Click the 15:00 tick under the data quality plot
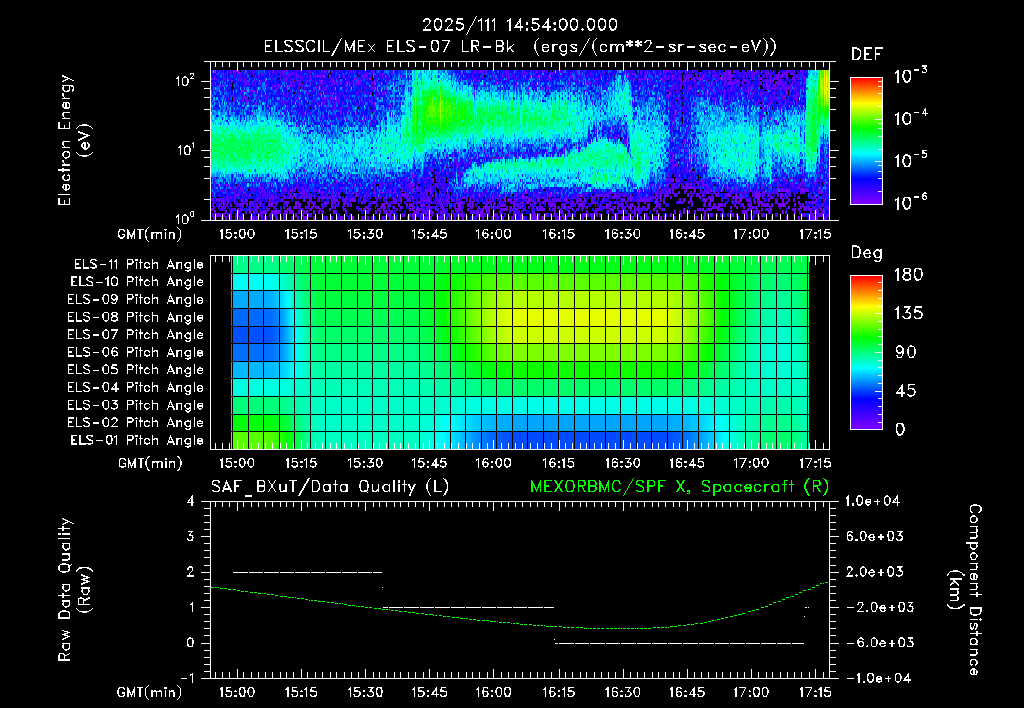Viewport: 1024px width, 708px height. point(236,692)
